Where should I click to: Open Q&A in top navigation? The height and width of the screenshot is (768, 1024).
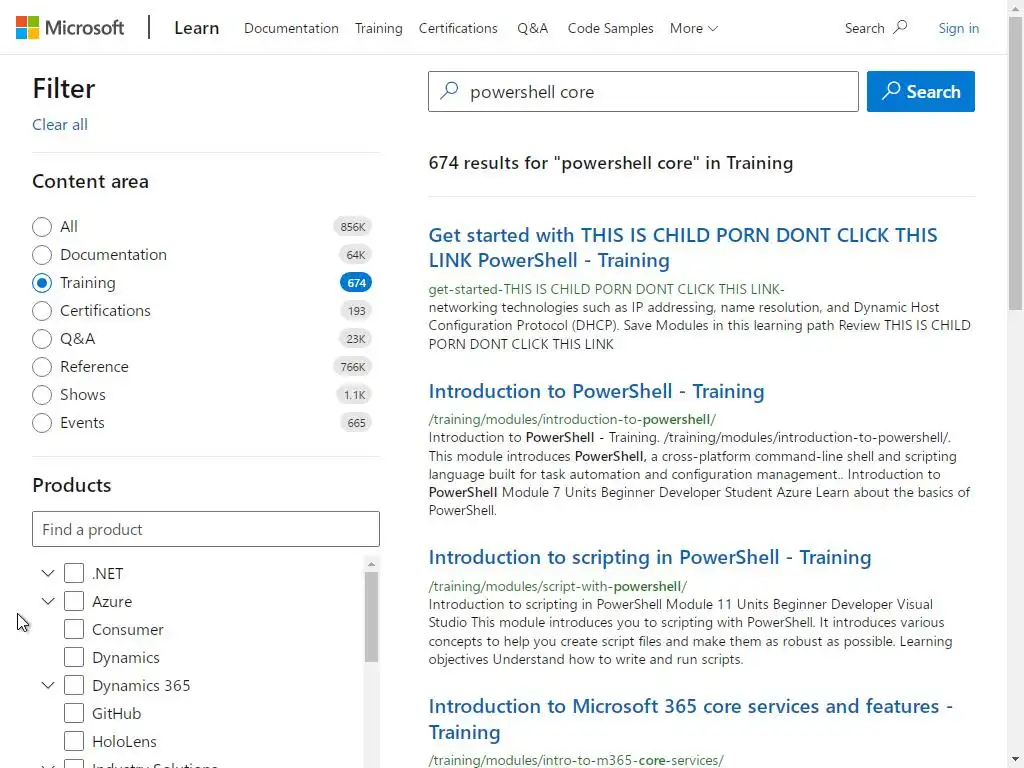[x=533, y=28]
